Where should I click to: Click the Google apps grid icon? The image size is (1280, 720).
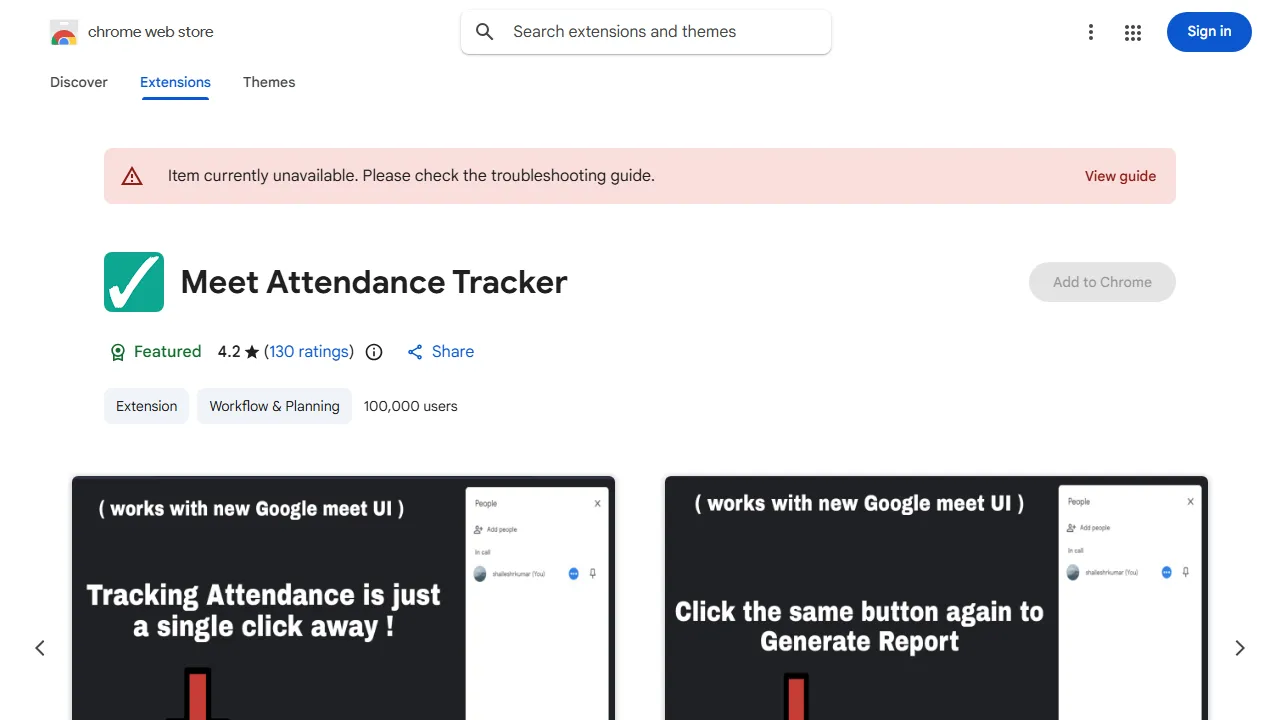click(1133, 32)
